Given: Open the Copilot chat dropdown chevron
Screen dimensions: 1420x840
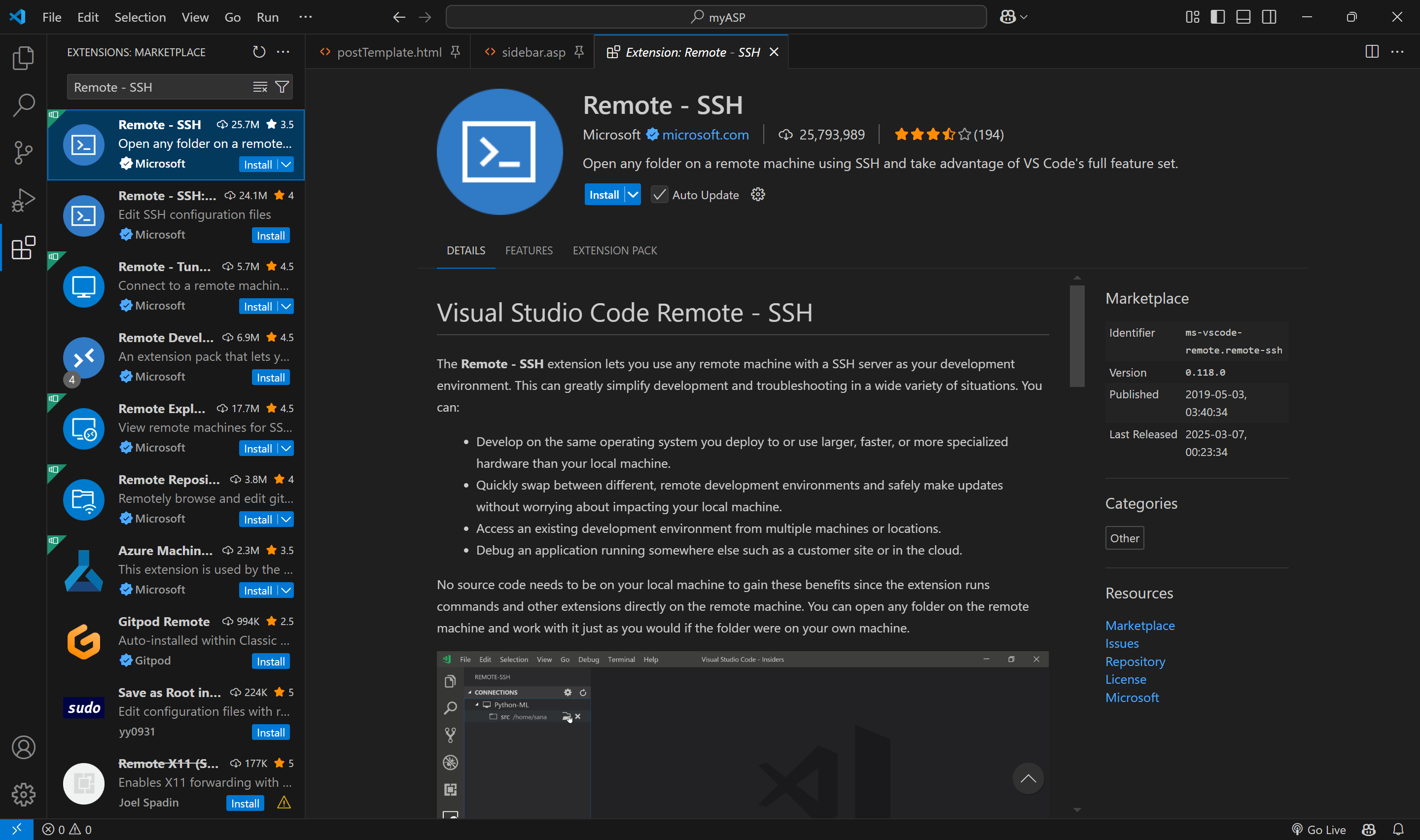Looking at the screenshot, I should 1024,17.
